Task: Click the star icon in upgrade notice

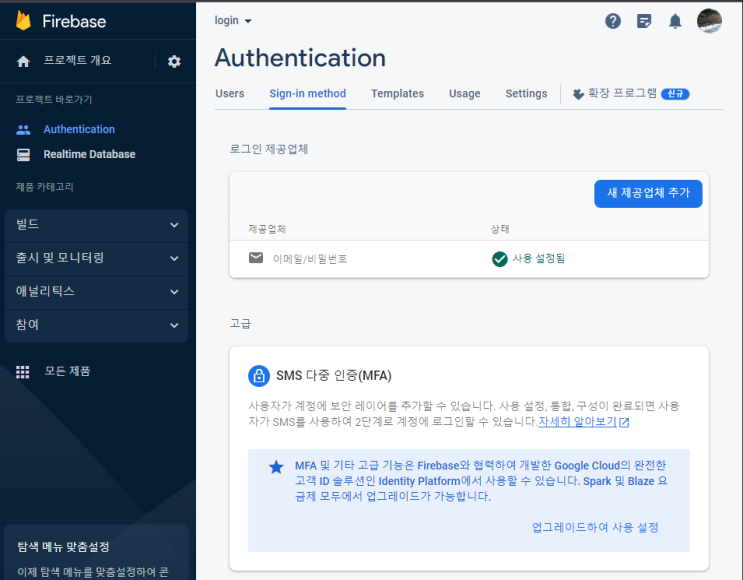Action: [x=276, y=467]
